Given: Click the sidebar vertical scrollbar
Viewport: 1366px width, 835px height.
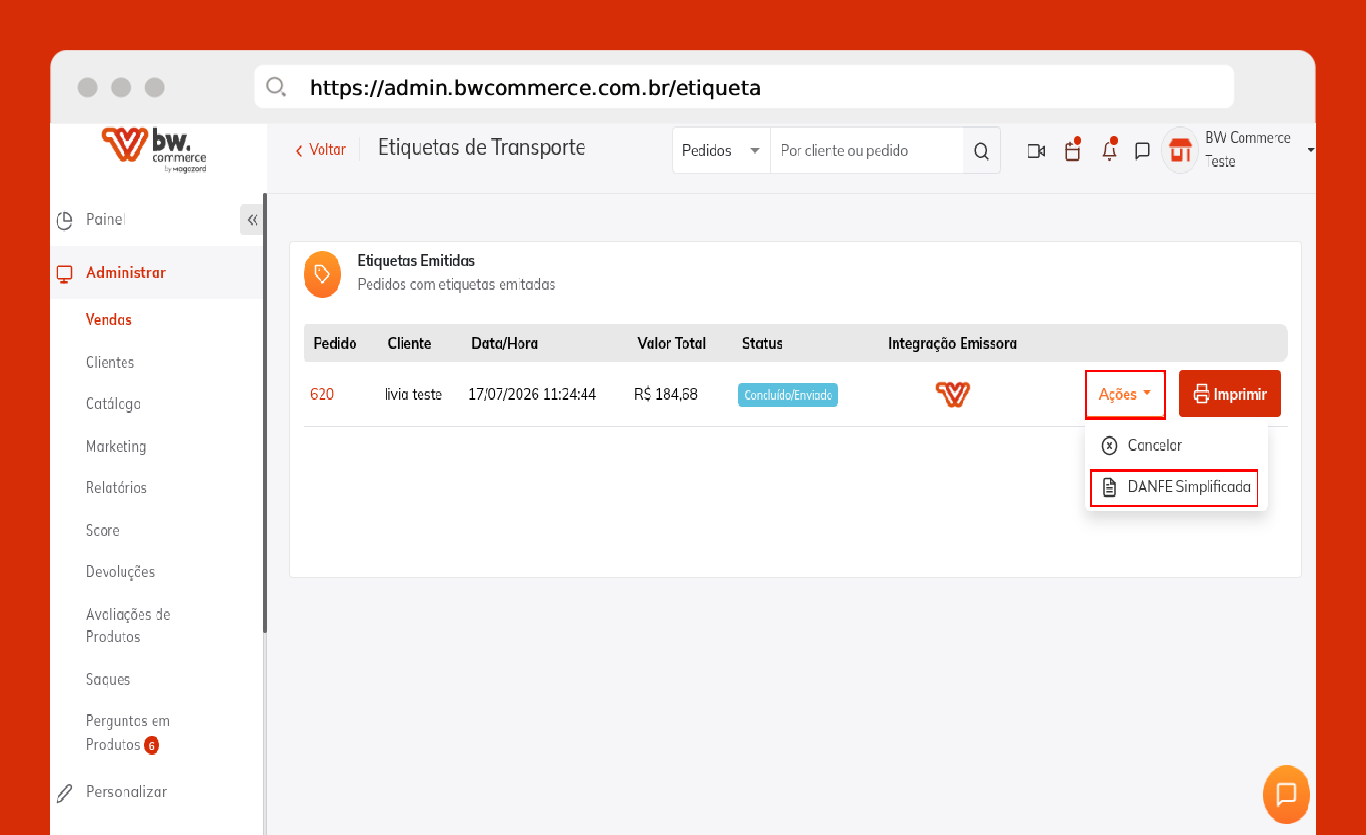Looking at the screenshot, I should click(x=265, y=412).
